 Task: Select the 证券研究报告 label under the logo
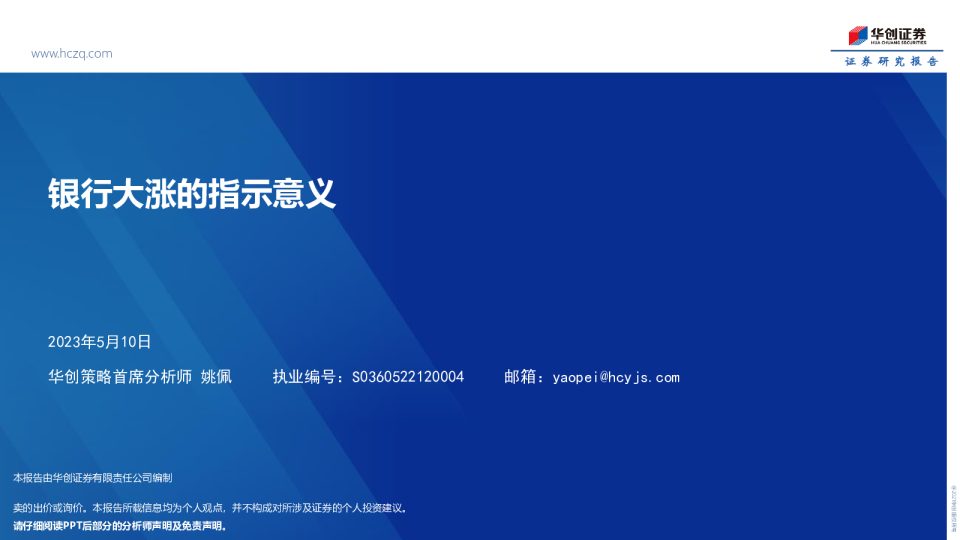coord(891,62)
